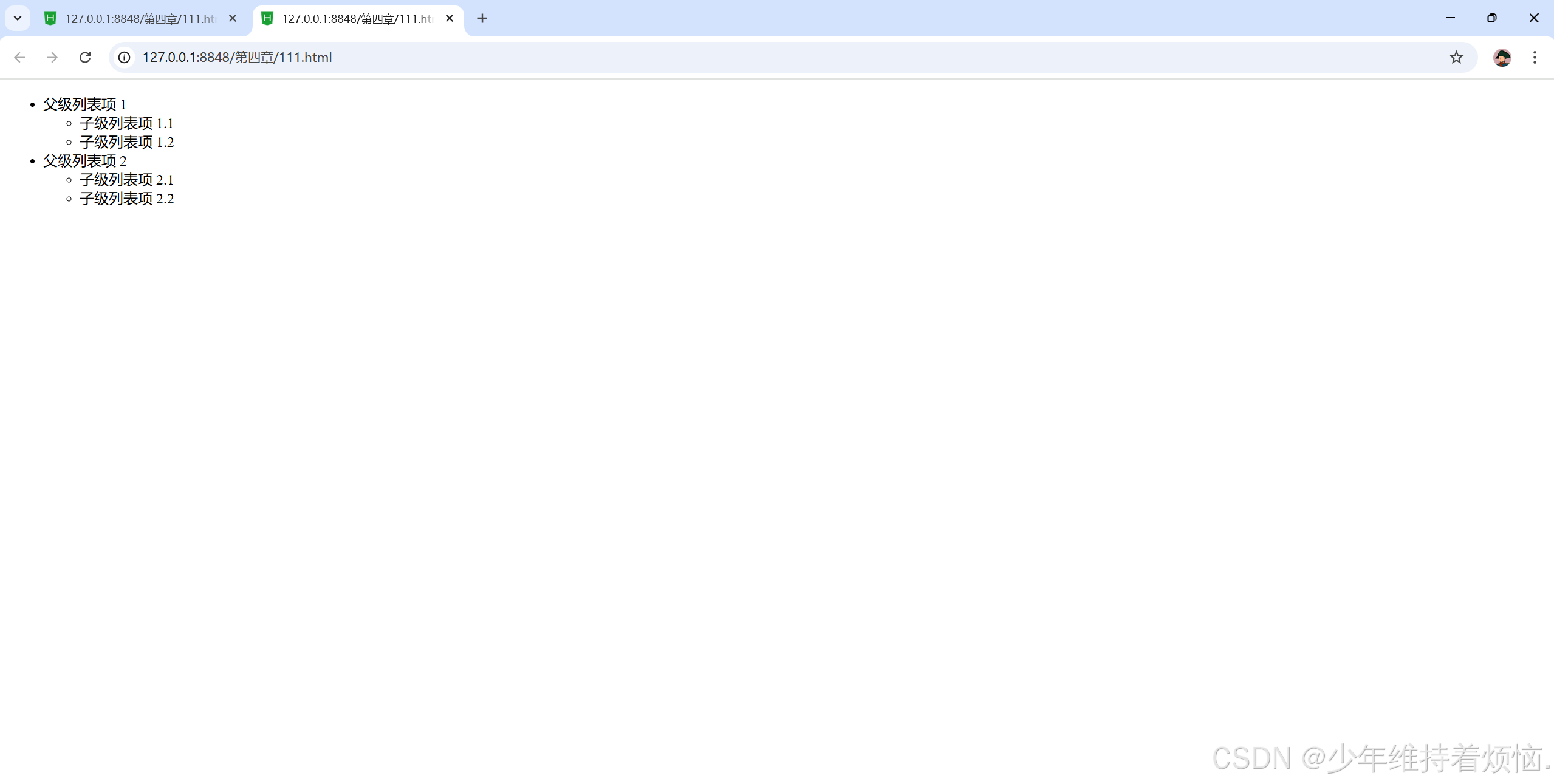Screen dimensions: 1554x784
Task: Click the text 父级列表项 2
Action: pyautogui.click(x=84, y=161)
